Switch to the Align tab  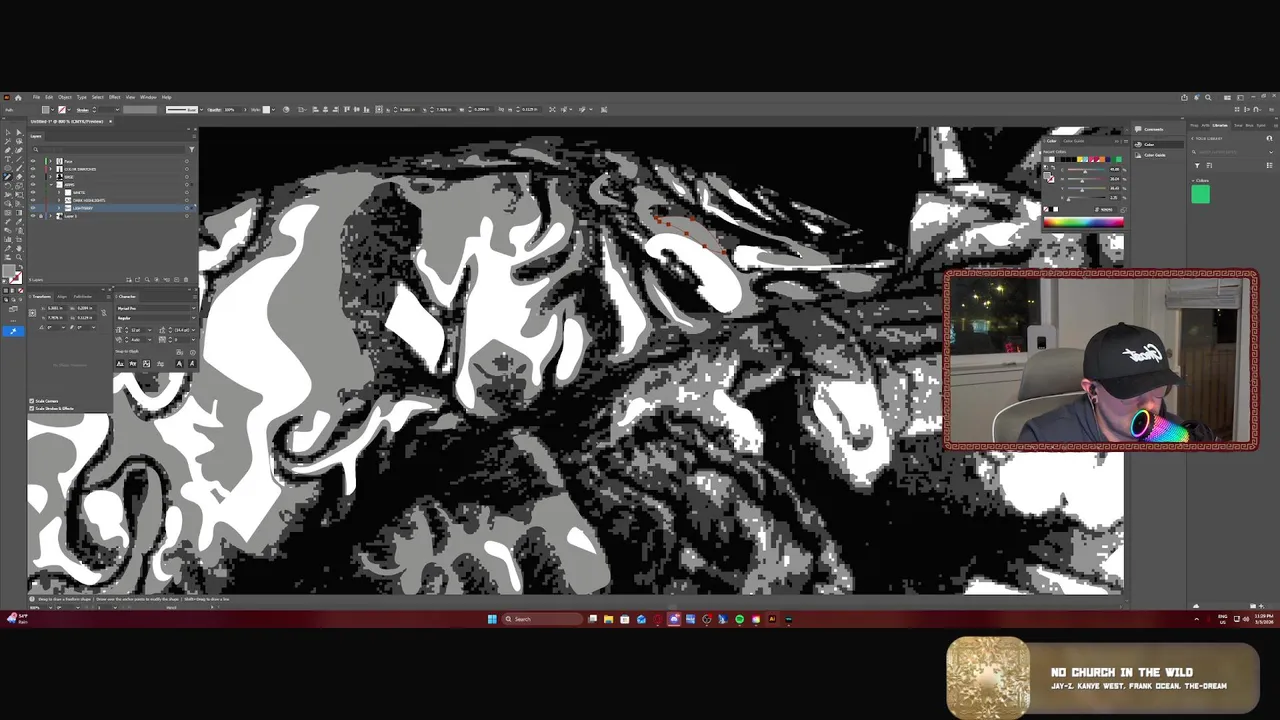62,296
